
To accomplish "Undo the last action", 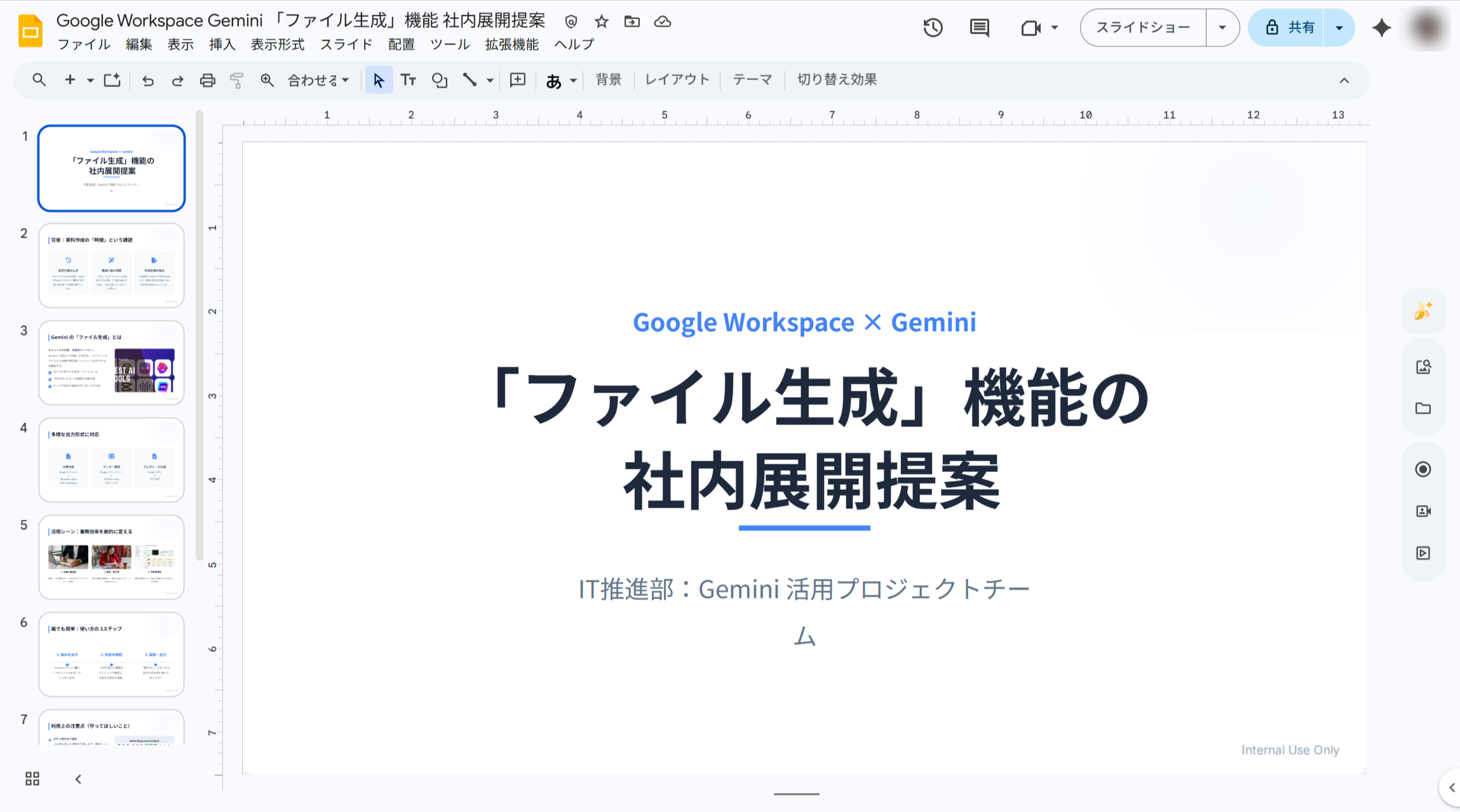I will [x=148, y=81].
